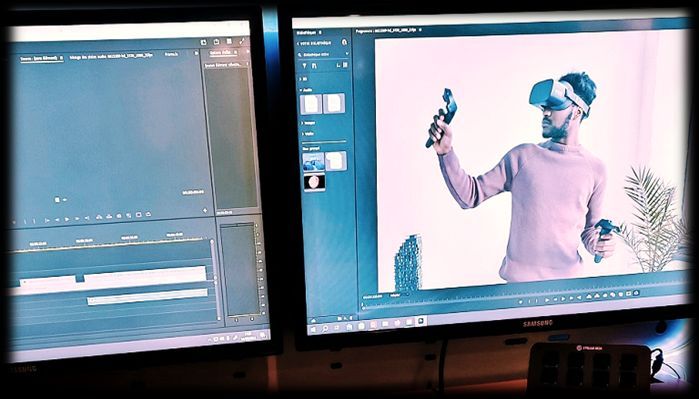This screenshot has width=699, height=399.
Task: Select the white thumbnail beside the VR thumbnail
Action: [336, 161]
